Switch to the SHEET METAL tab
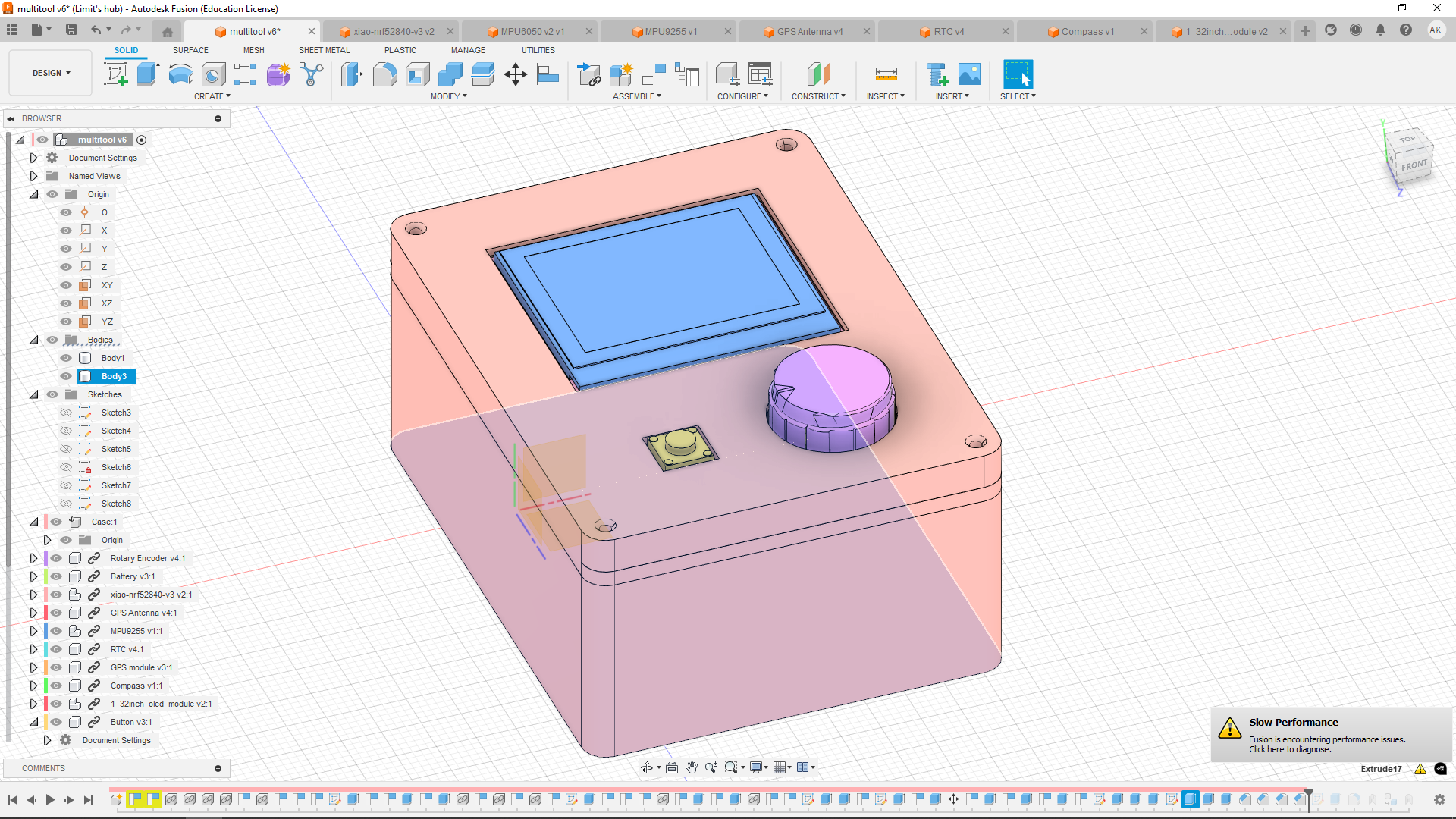Viewport: 1456px width, 819px height. pyautogui.click(x=324, y=50)
